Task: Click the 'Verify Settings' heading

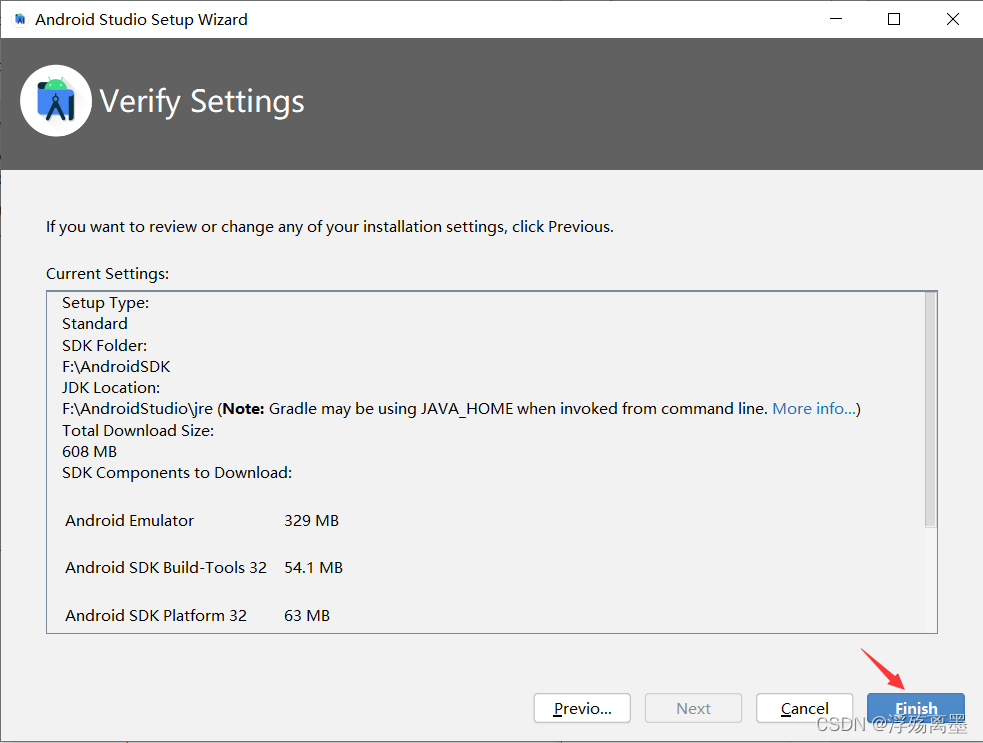Action: click(202, 102)
